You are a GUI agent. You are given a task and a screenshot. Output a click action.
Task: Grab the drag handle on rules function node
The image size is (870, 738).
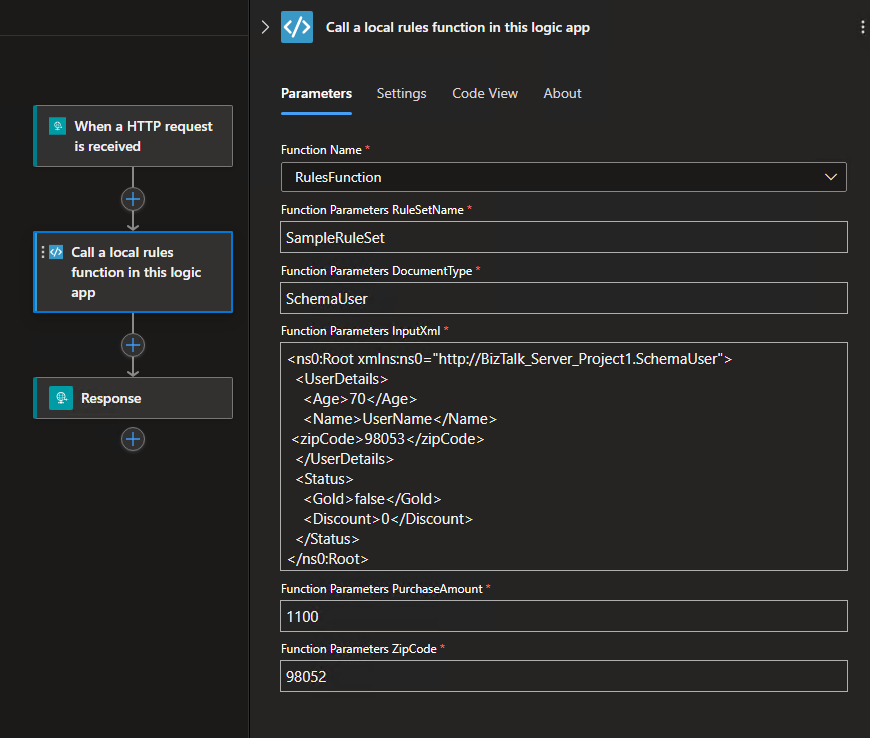(42, 253)
